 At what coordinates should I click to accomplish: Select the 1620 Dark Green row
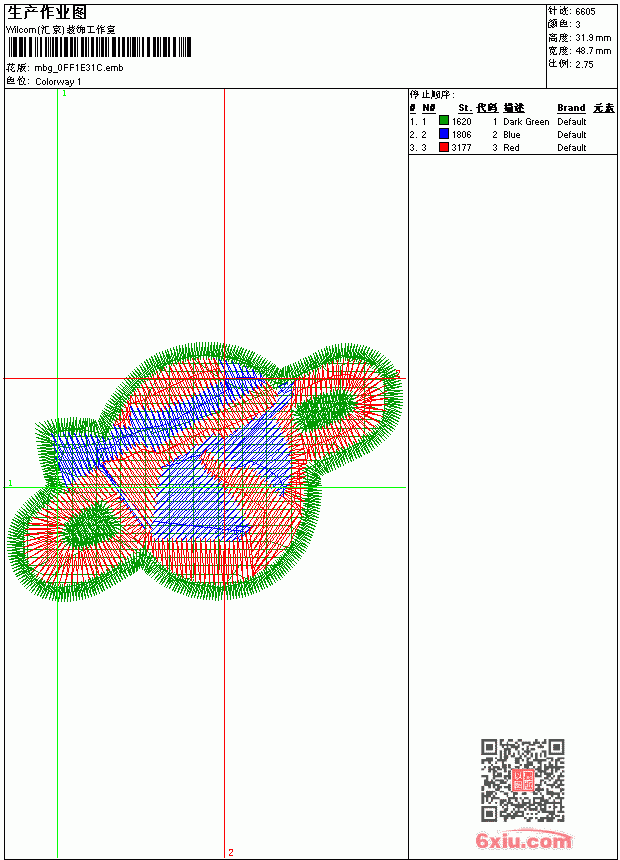coord(512,121)
